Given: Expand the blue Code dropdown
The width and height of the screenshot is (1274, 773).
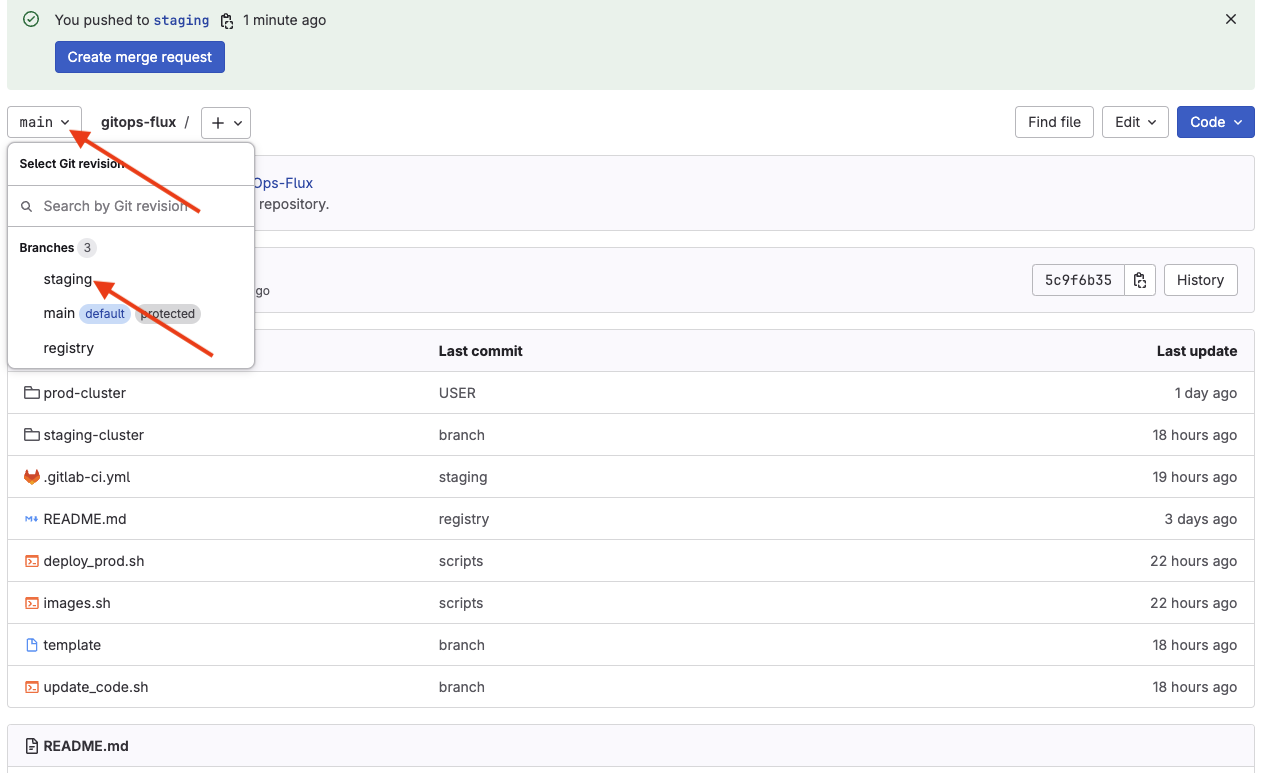Looking at the screenshot, I should click(1215, 122).
